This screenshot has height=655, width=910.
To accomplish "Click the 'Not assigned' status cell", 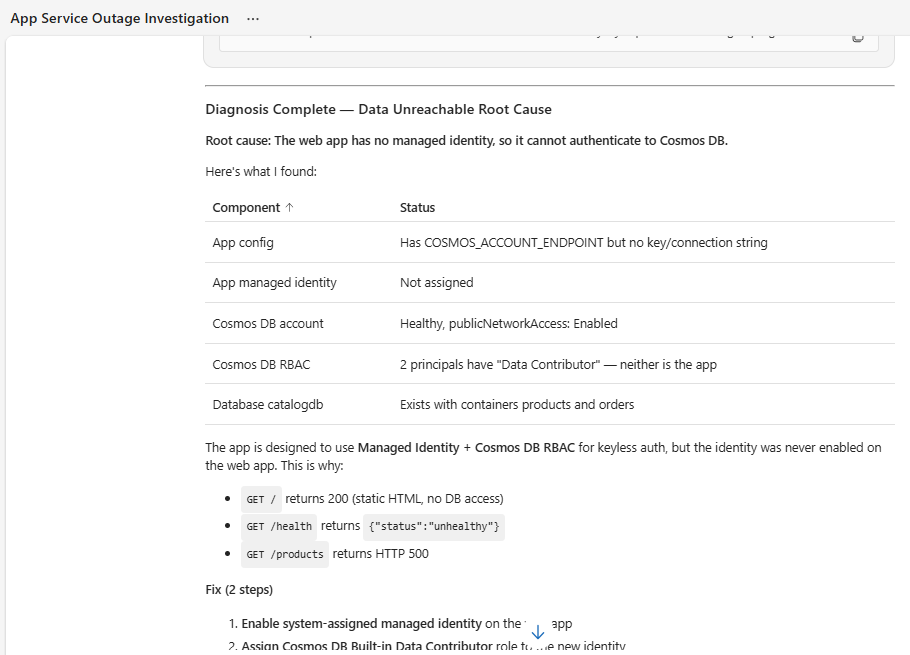I will tap(436, 283).
